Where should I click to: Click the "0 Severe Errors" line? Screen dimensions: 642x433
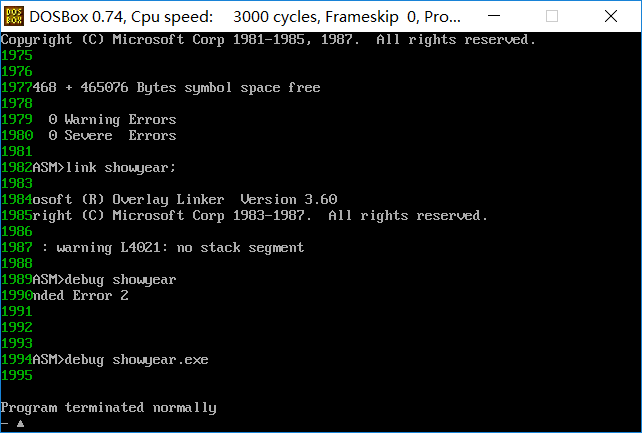click(x=112, y=135)
